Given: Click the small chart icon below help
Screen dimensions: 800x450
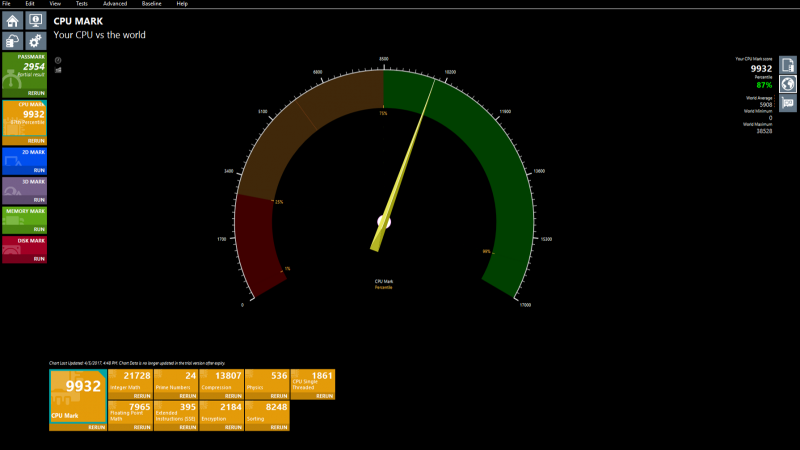Looking at the screenshot, I should click(58, 70).
